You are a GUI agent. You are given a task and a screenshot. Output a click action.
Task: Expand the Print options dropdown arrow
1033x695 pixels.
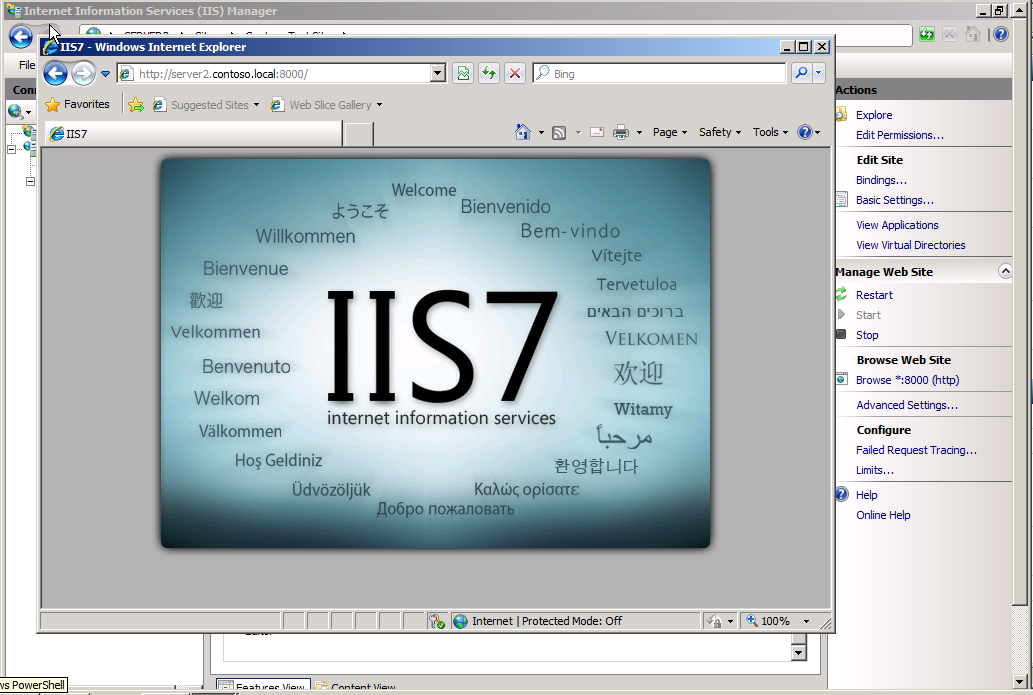coord(639,132)
